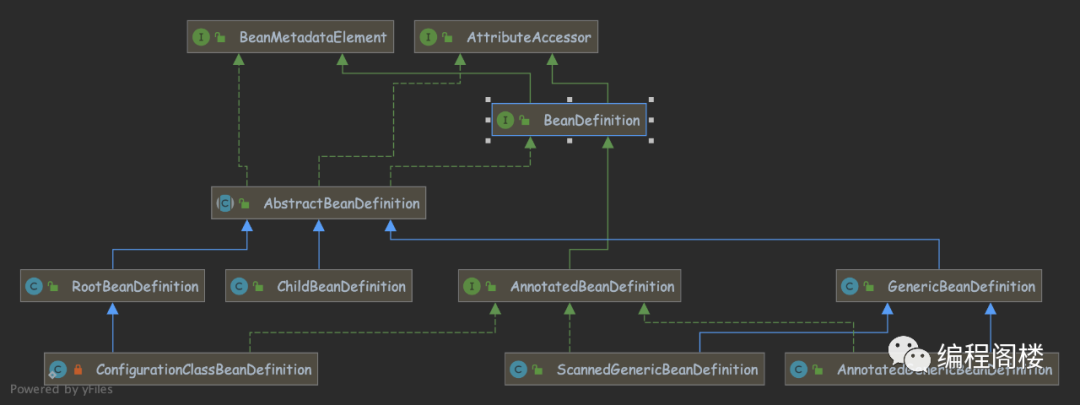Click the green lock icon beside AnnotatedBeanDefinition
The image size is (1080, 405).
coord(490,287)
